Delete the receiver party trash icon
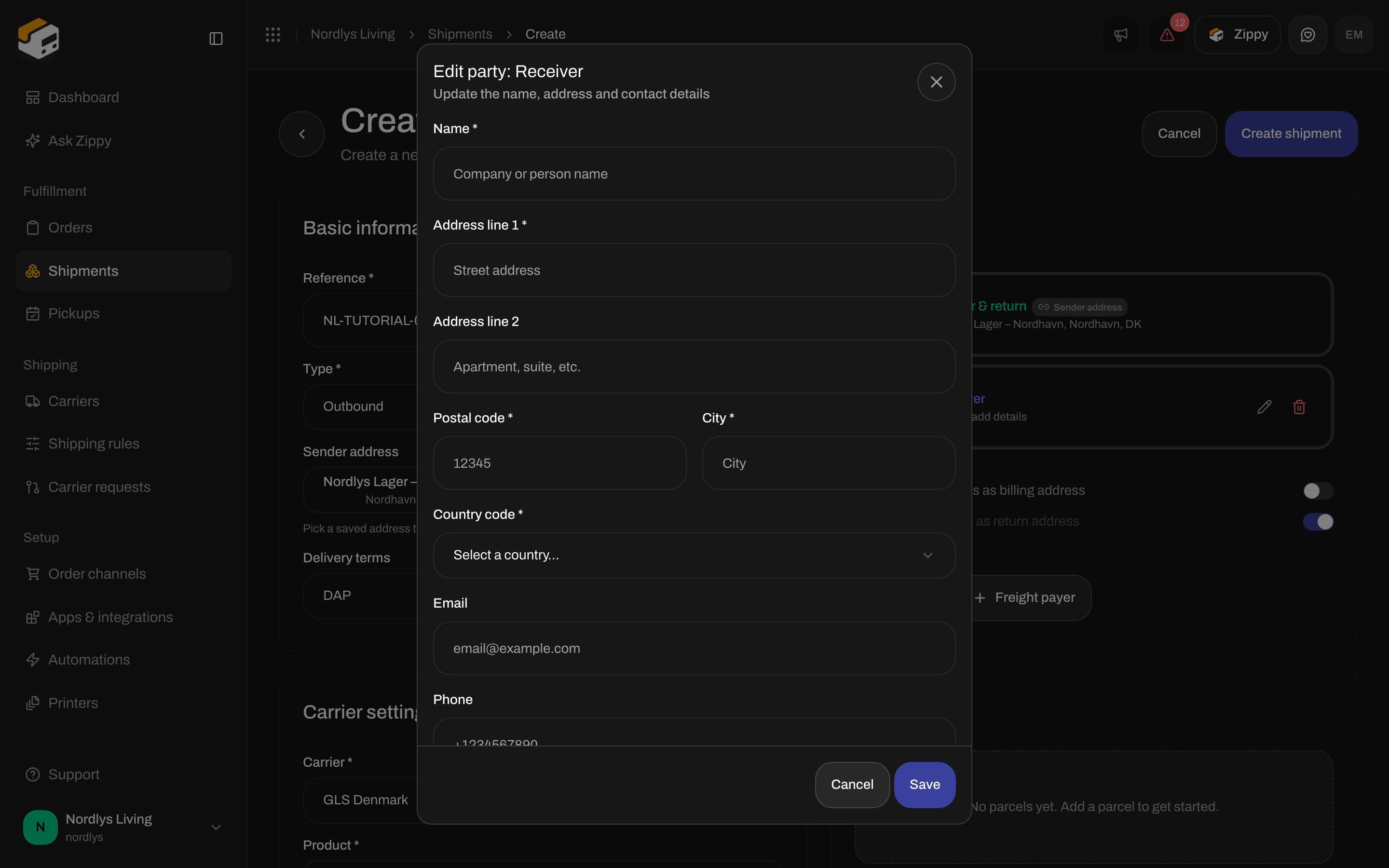The image size is (1389, 868). (x=1299, y=407)
